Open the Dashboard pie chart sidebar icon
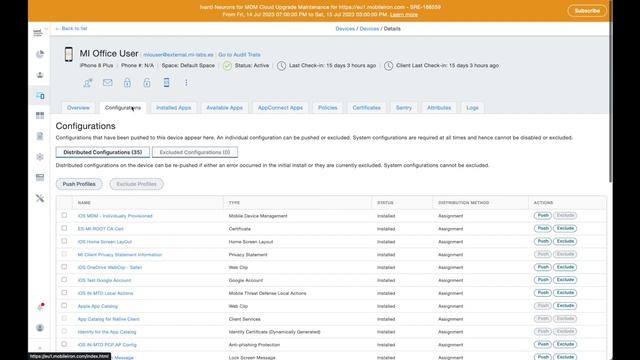This screenshot has height=360, width=640. pos(40,54)
